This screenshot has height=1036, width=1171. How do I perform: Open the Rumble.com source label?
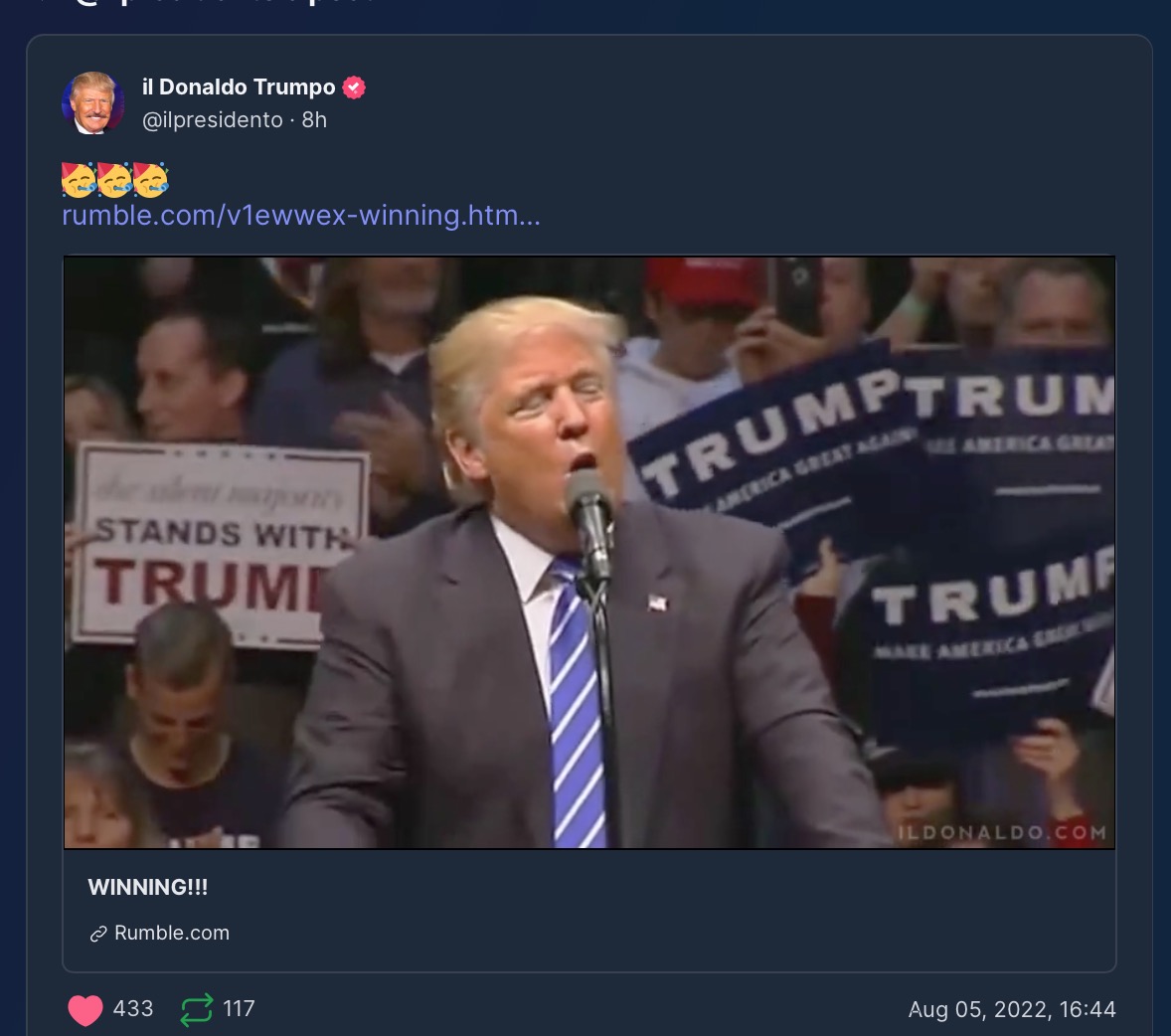coord(172,933)
